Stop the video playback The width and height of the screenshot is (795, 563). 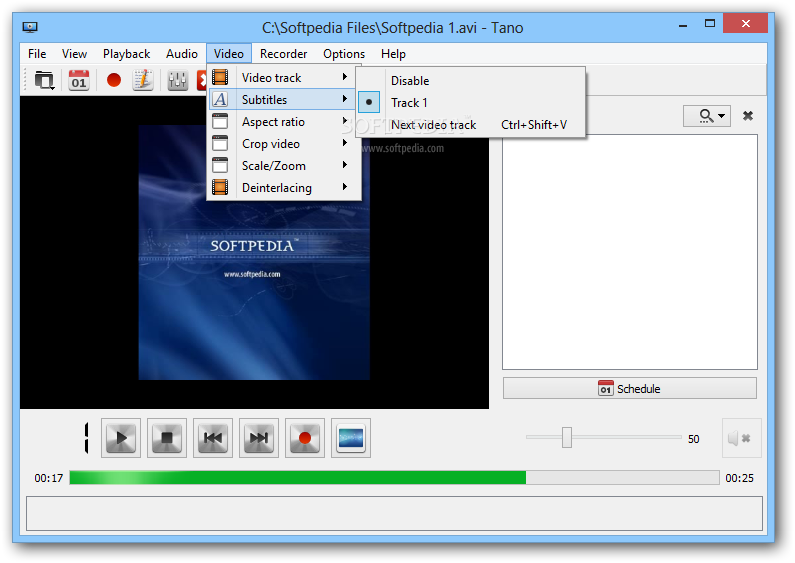pyautogui.click(x=167, y=438)
